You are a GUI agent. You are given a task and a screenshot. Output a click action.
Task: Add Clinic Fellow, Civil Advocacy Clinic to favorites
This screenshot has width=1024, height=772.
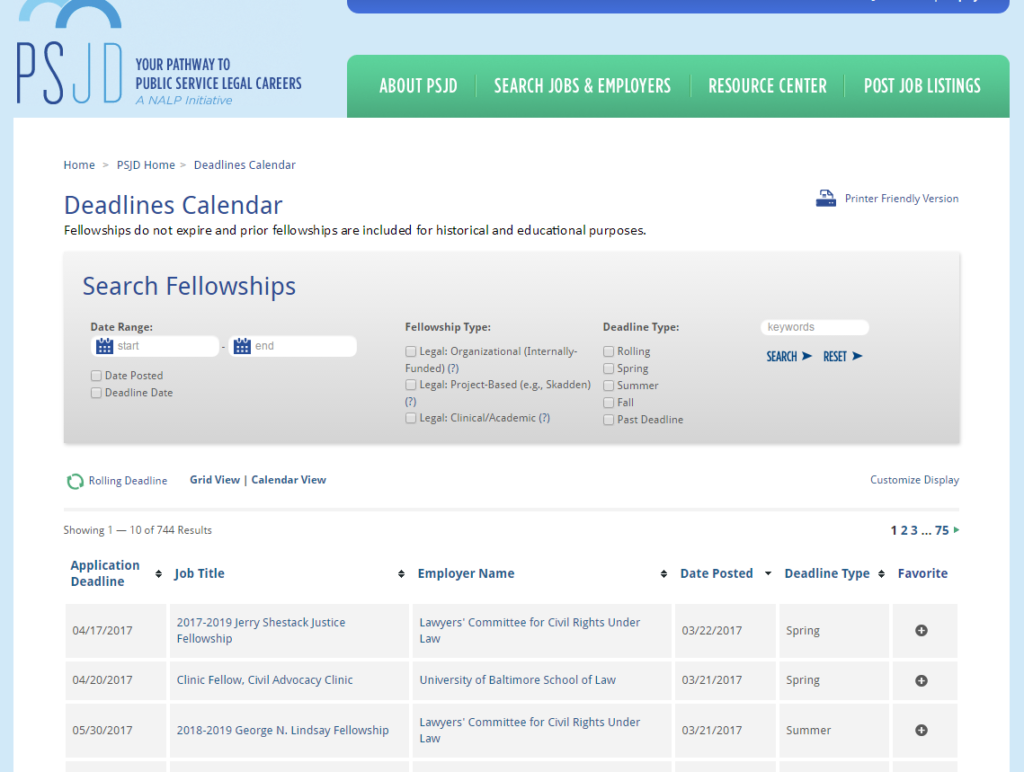tap(921, 681)
